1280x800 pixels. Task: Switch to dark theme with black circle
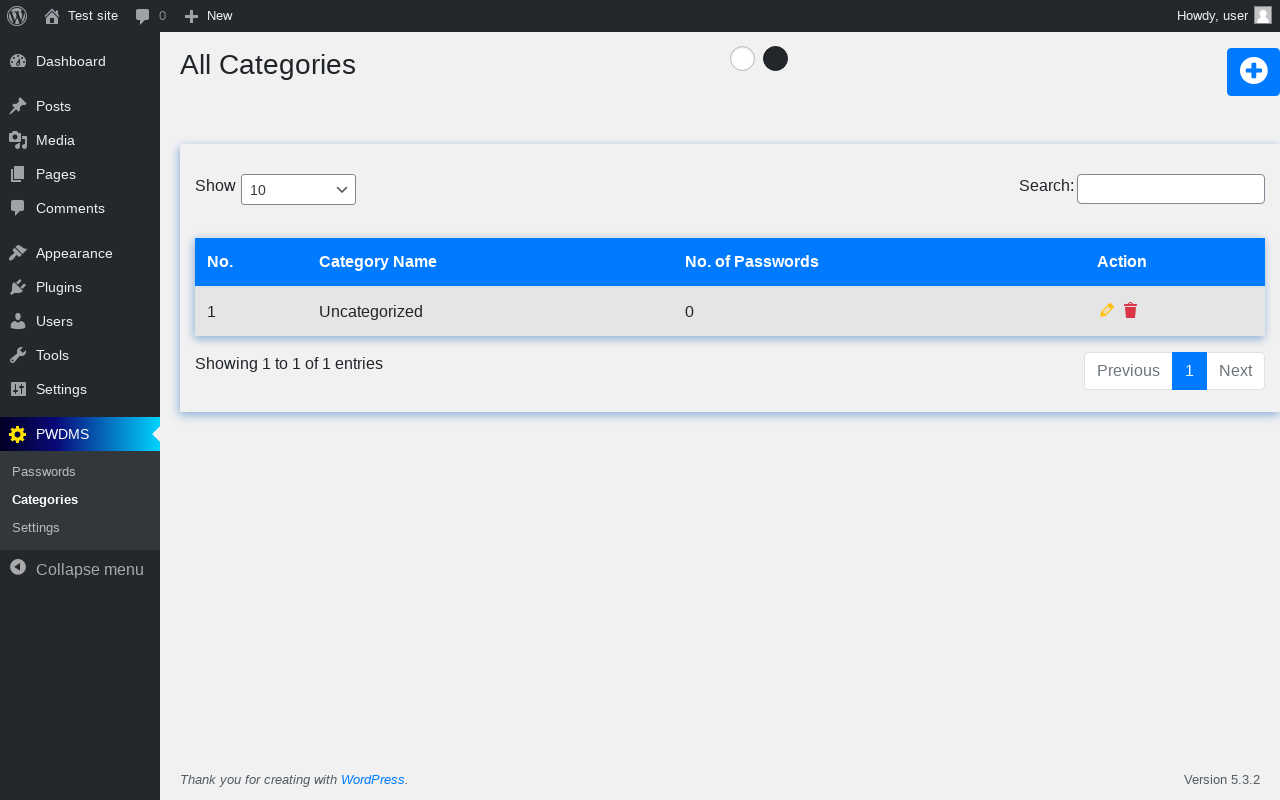775,59
